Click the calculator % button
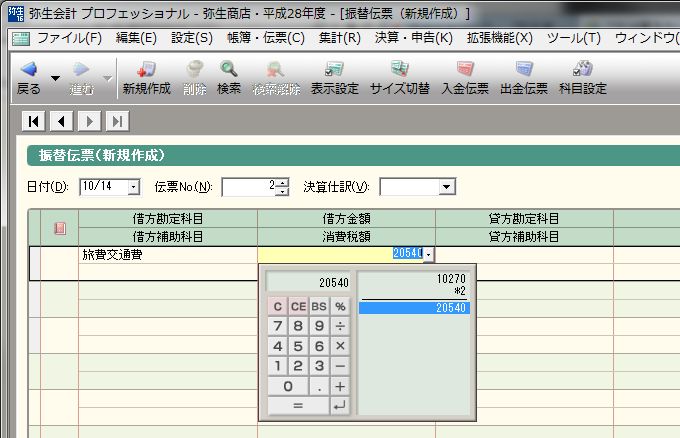Viewport: 680px width, 438px height. 340,306
